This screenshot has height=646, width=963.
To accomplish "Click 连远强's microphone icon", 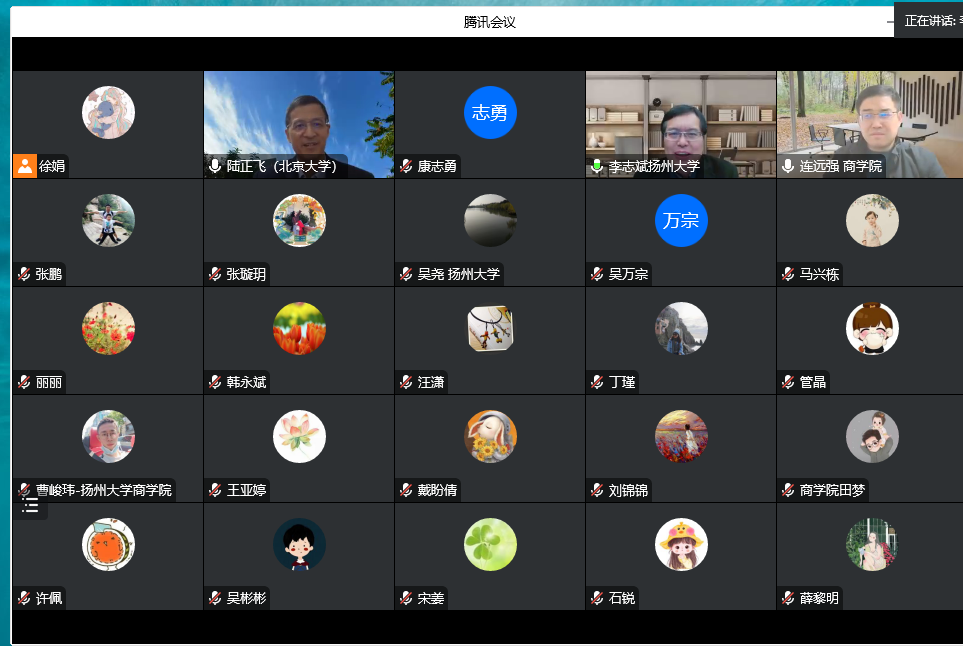I will (788, 166).
